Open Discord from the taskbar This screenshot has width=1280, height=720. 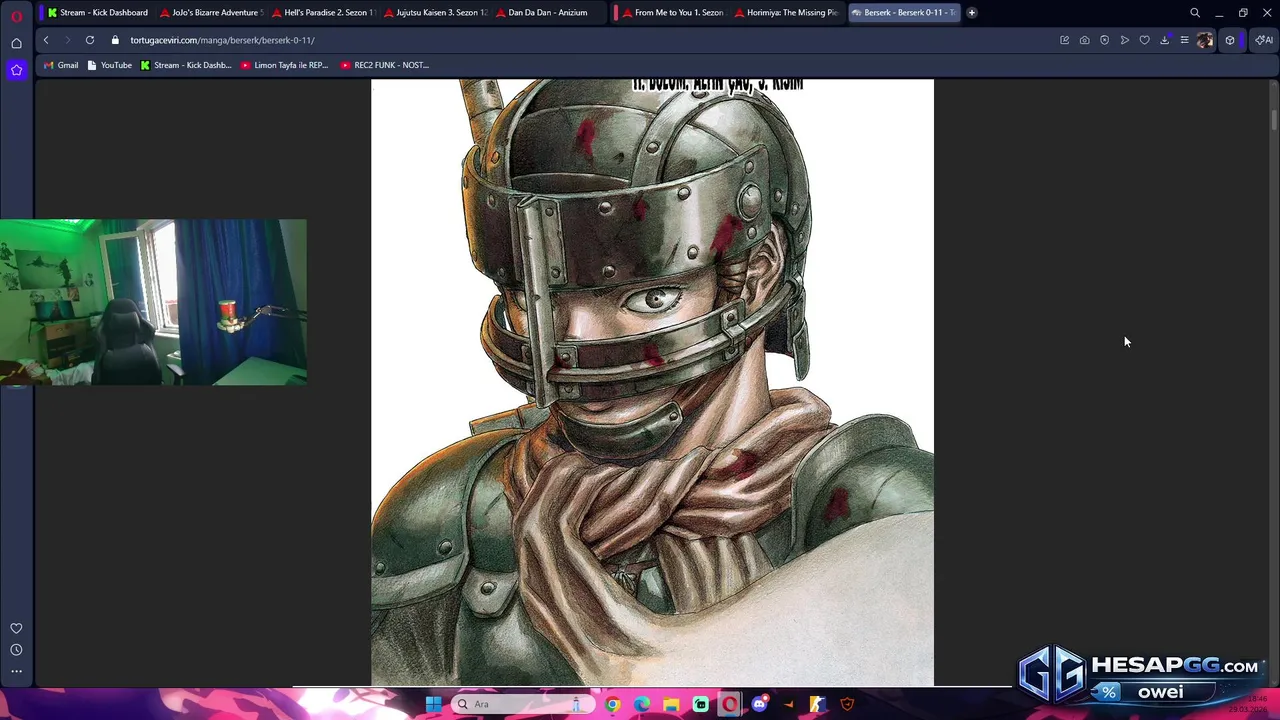(759, 704)
